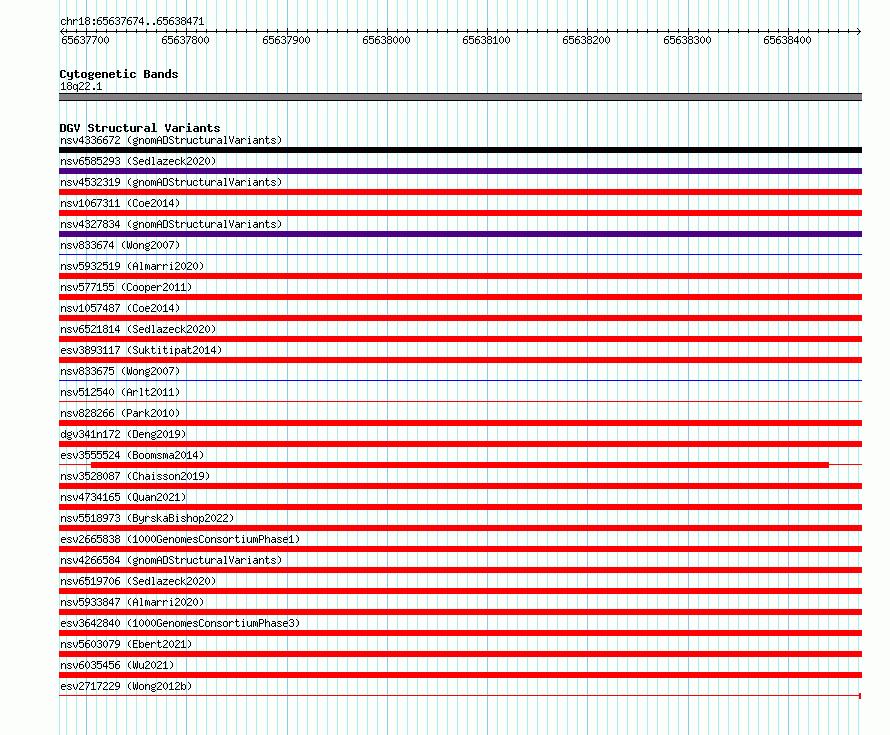The width and height of the screenshot is (890, 735).
Task: Select variant nsv4266584 (gnomADStructuralVariants)
Action: point(171,560)
